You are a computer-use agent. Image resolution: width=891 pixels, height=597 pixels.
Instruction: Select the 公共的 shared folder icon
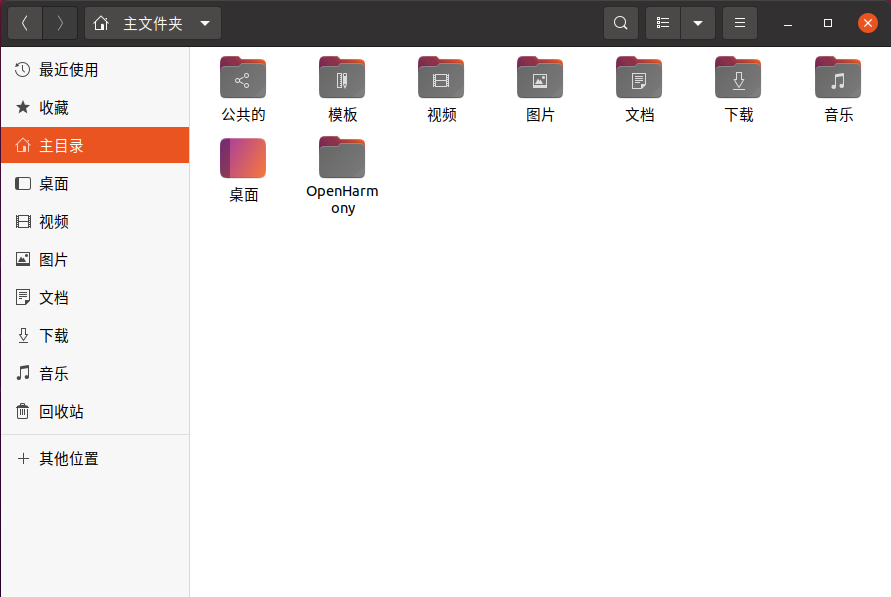tap(243, 78)
